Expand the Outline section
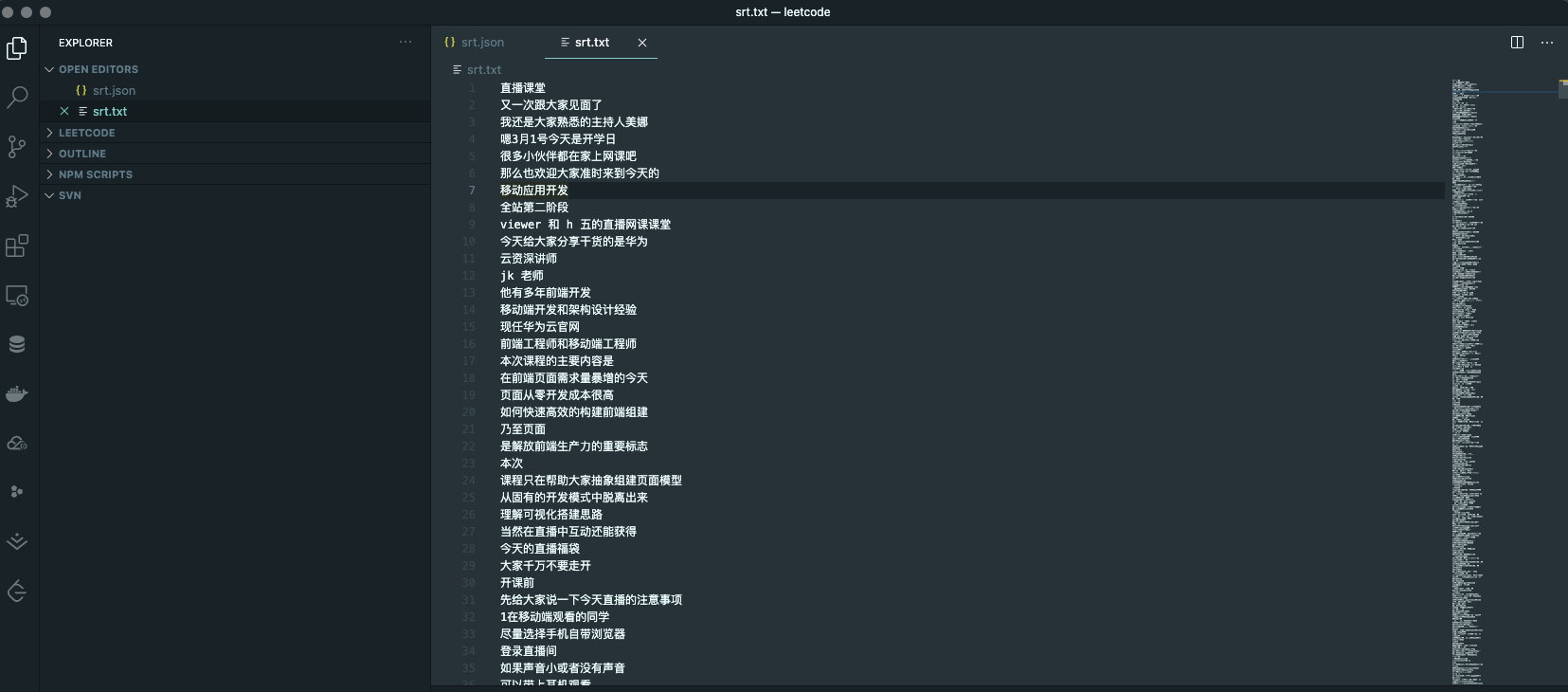The height and width of the screenshot is (692, 1568). (82, 154)
